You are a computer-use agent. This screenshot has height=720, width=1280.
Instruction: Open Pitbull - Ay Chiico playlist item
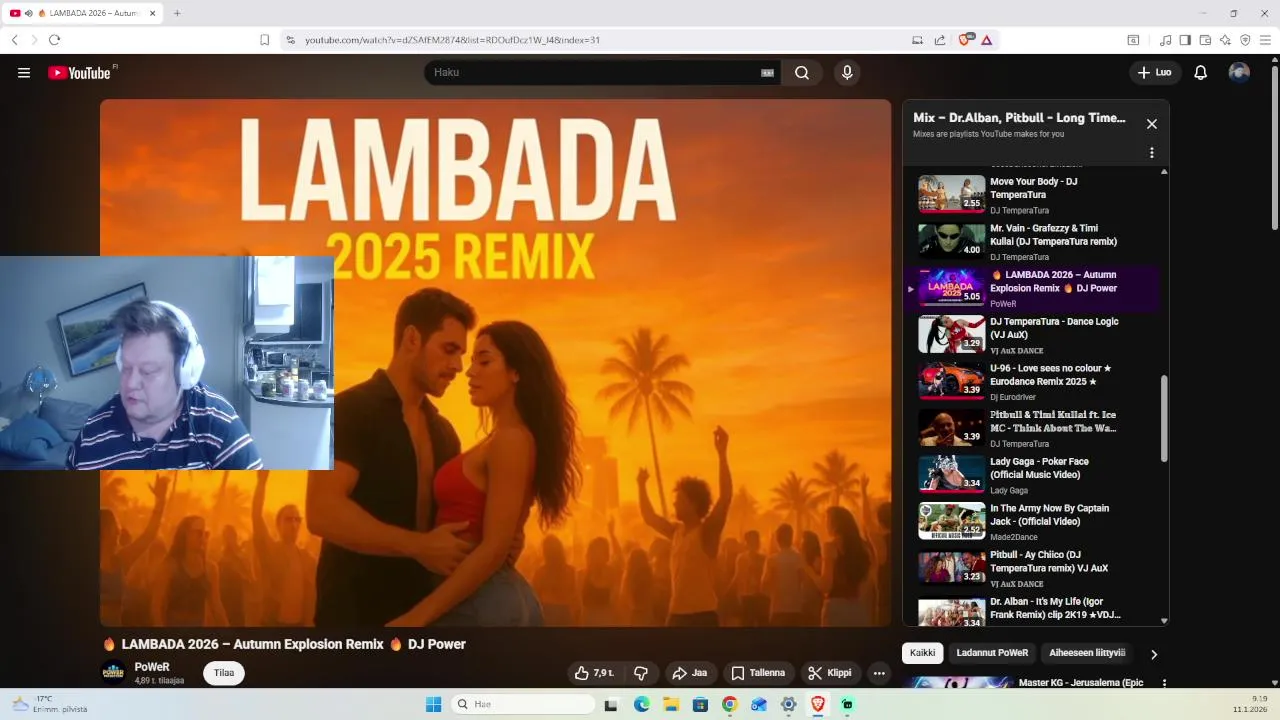[1030, 568]
